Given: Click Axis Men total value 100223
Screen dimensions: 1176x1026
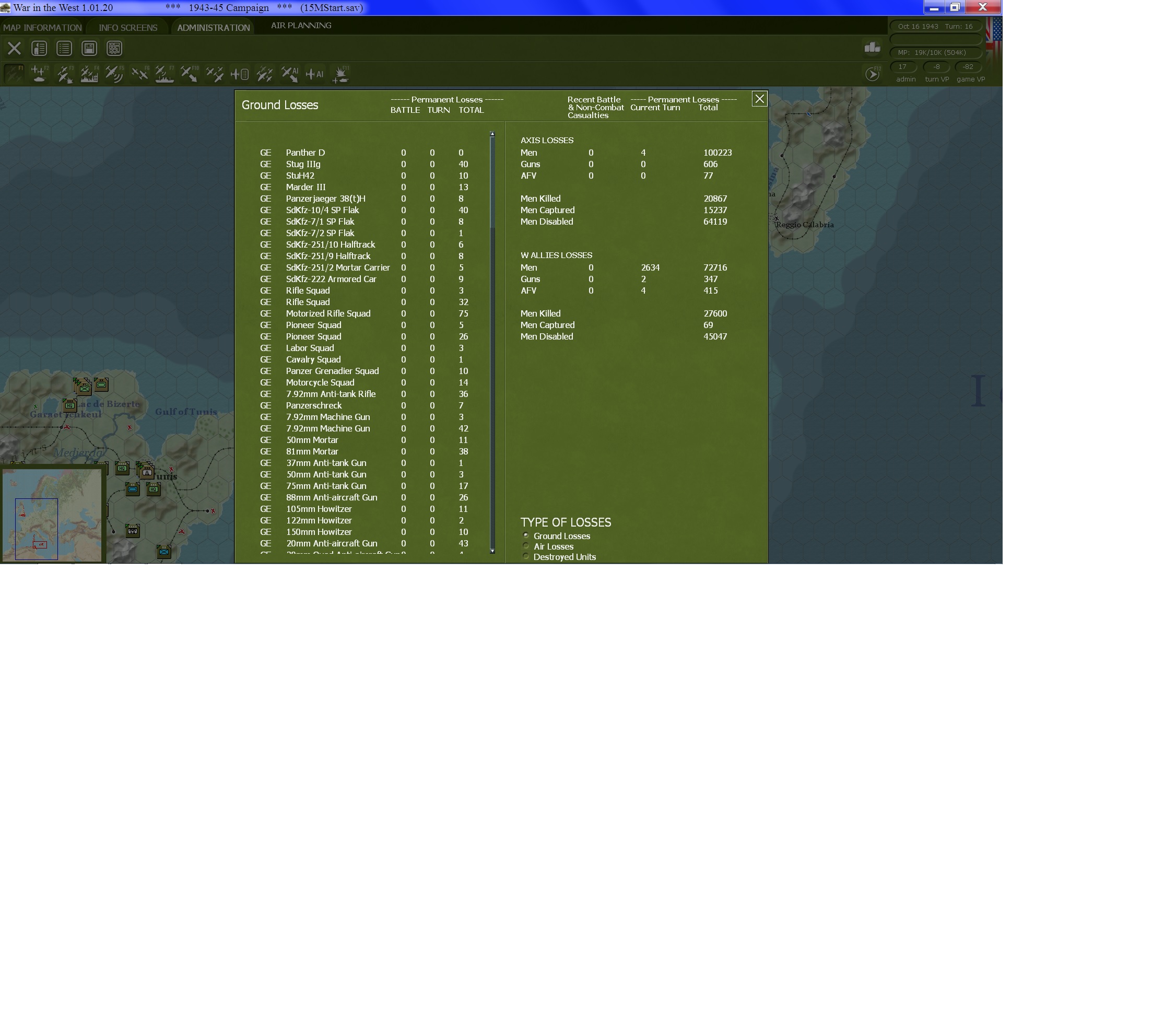Looking at the screenshot, I should click(x=717, y=153).
